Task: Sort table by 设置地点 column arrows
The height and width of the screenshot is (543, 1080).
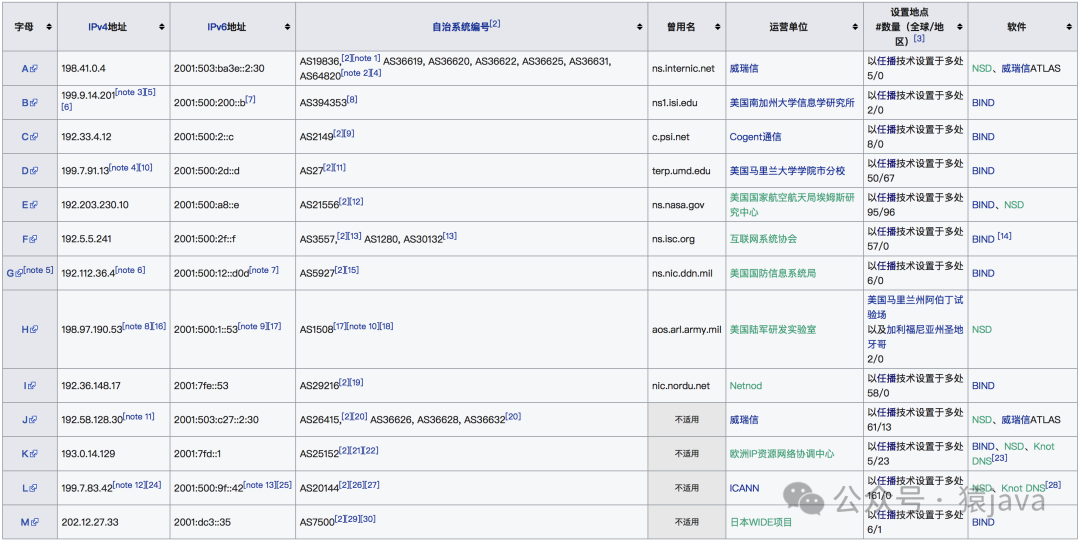Action: click(959, 27)
